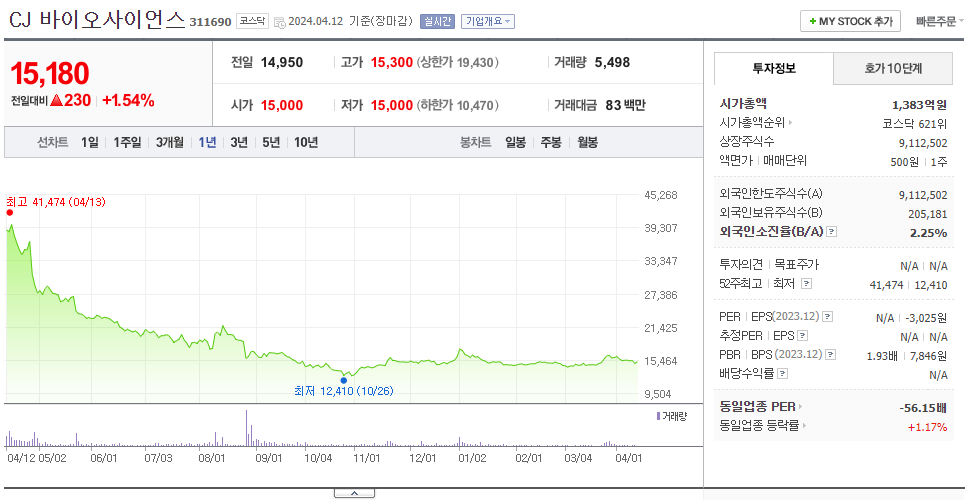
Task: Click the +1.54% change value
Action: (128, 100)
